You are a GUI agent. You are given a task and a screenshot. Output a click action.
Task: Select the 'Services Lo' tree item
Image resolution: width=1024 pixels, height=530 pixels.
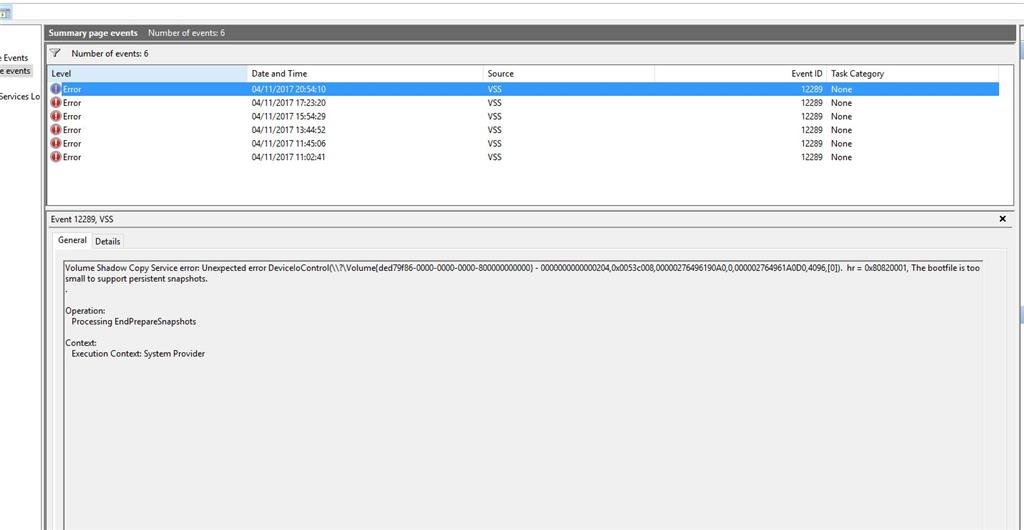click(20, 97)
